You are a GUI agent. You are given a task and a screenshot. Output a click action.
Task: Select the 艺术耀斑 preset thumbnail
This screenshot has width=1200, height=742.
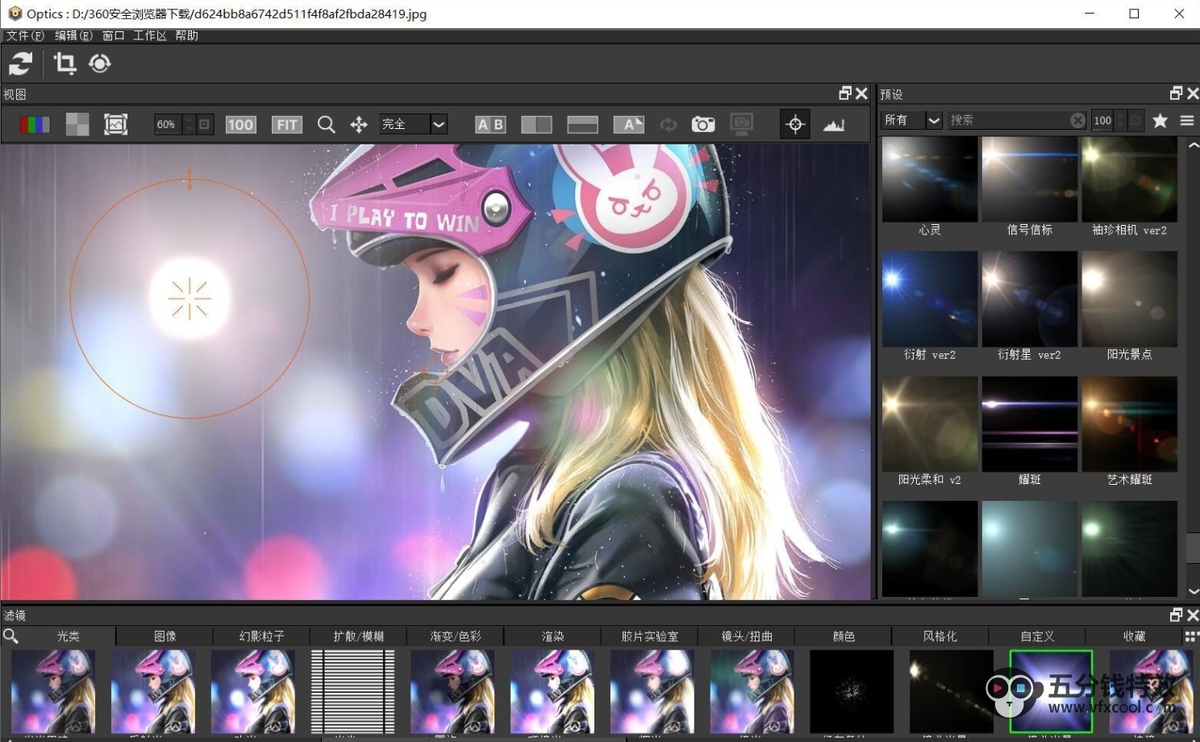1130,424
